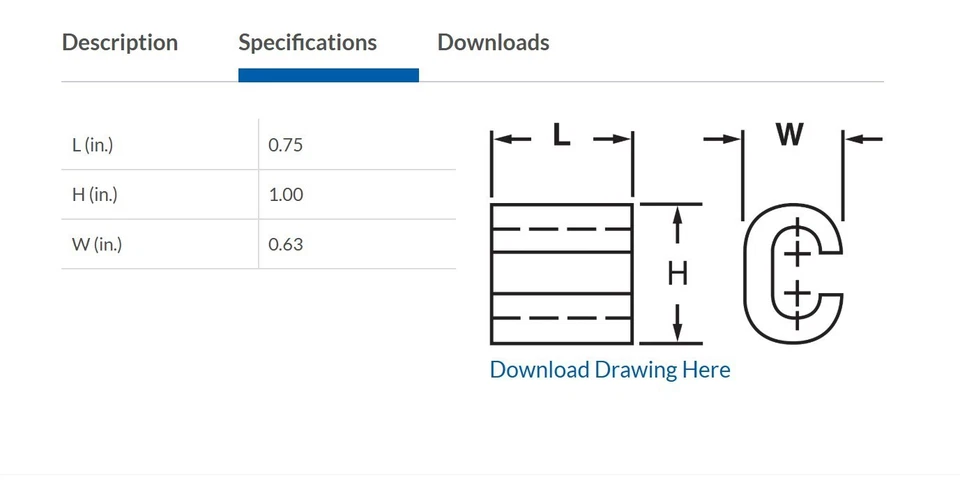Click the W dimension letter in drawing

click(790, 134)
